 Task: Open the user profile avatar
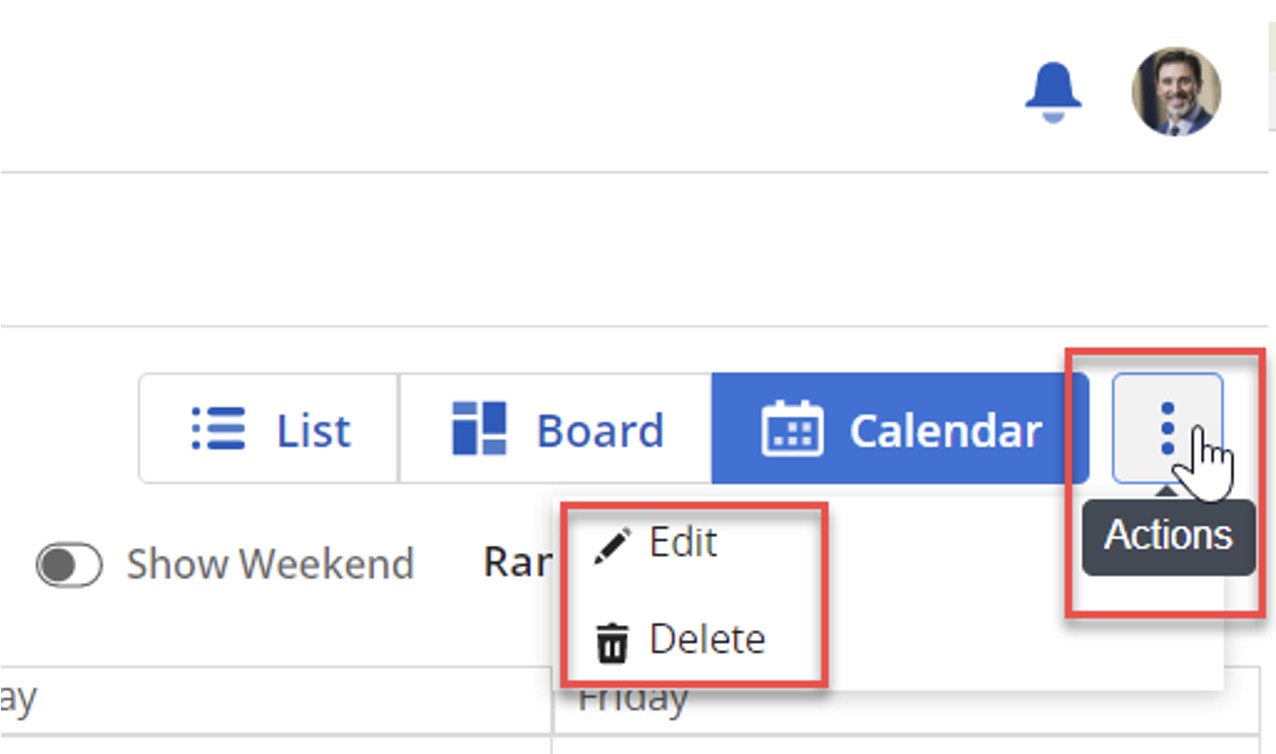point(1176,91)
